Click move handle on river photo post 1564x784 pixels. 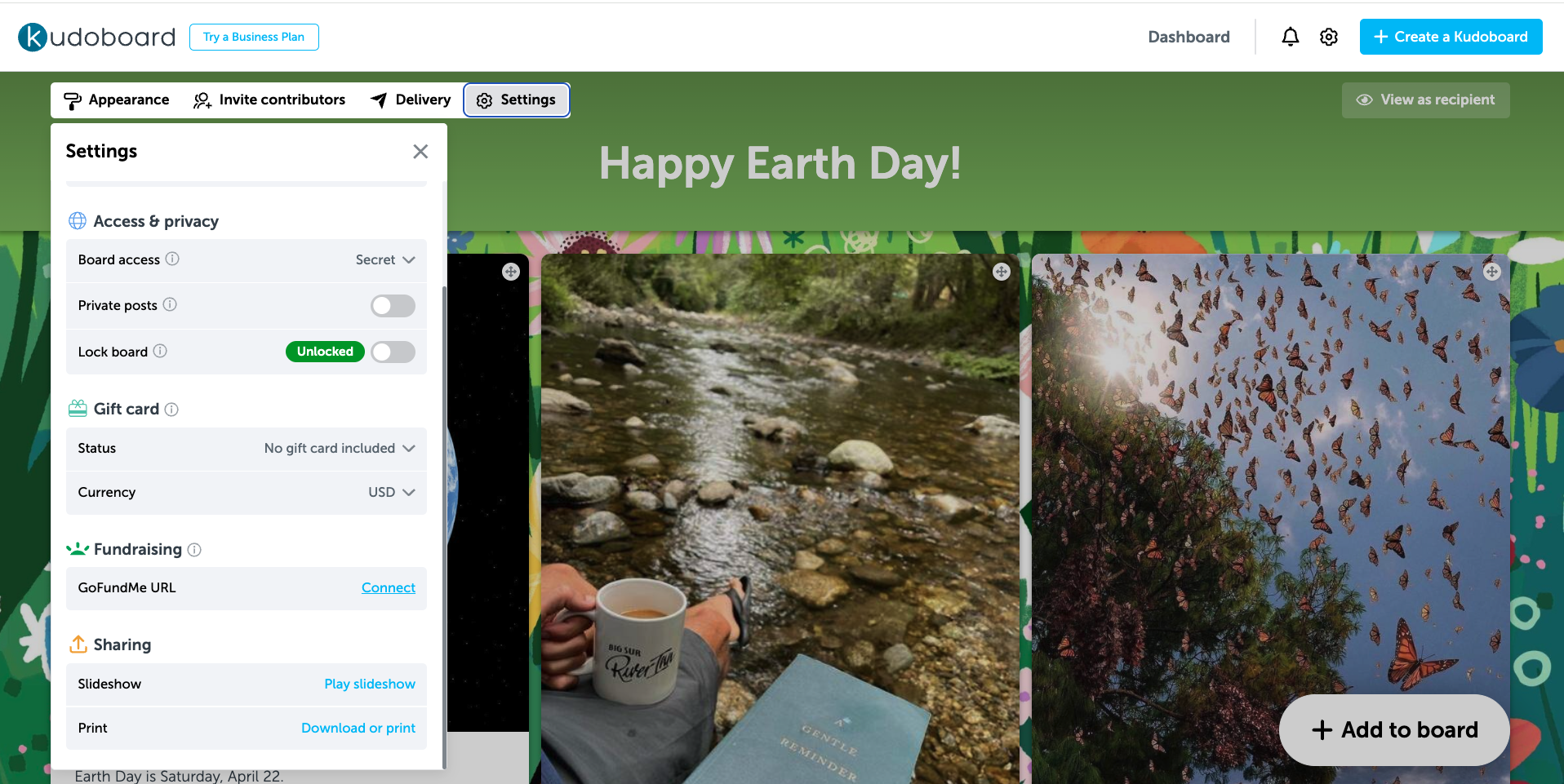coord(1001,272)
